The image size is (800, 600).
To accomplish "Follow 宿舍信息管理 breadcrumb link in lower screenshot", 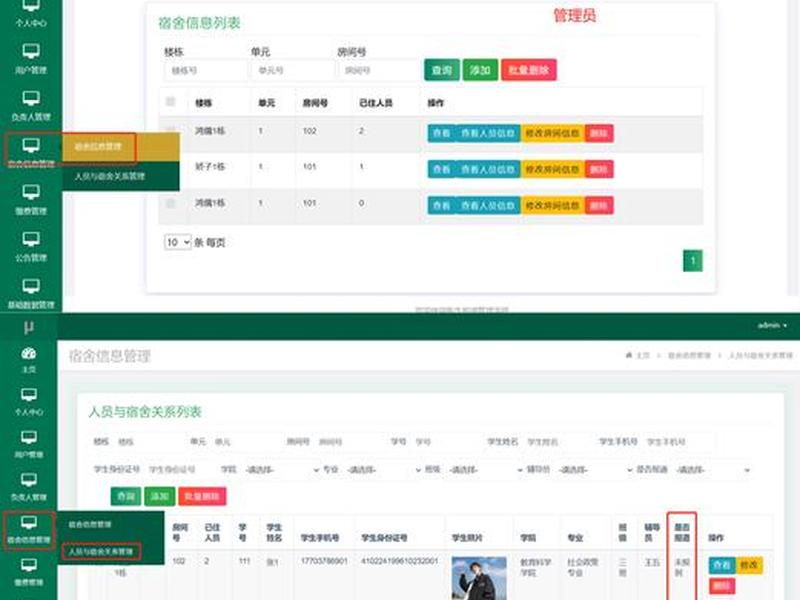I will point(689,355).
